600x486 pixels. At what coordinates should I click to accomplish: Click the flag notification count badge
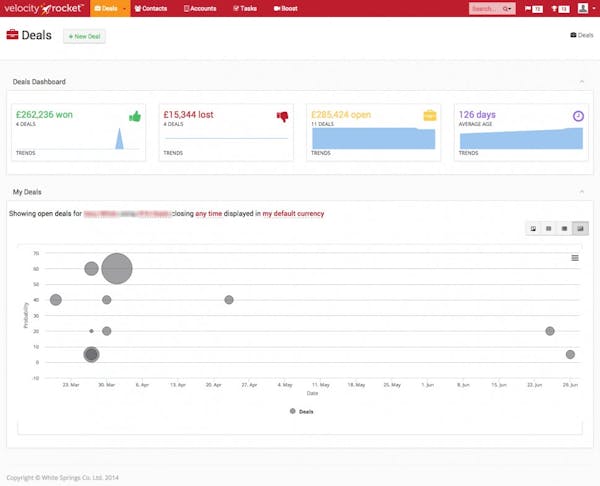537,9
